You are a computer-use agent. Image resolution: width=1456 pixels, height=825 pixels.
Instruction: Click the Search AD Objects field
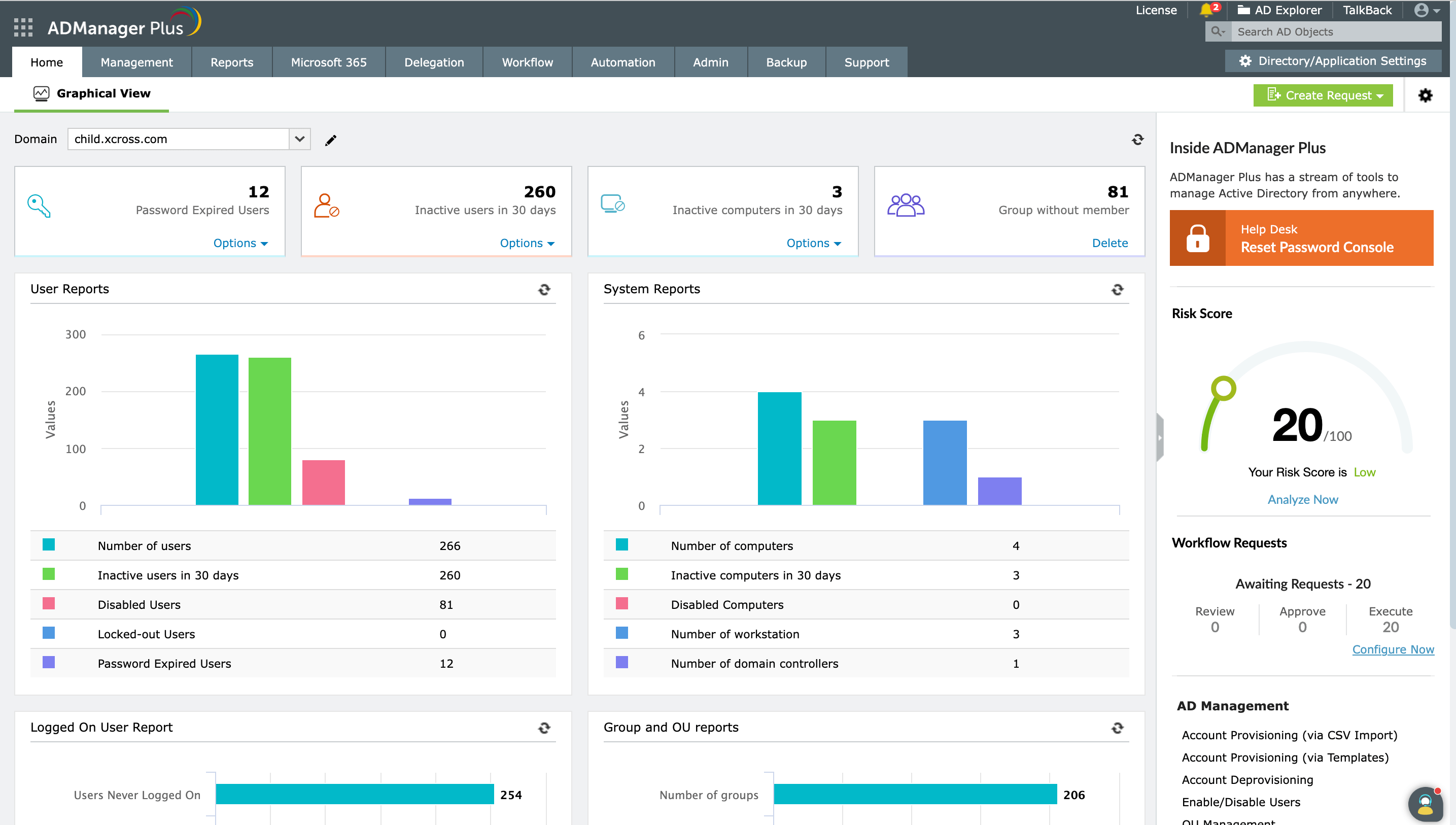pyautogui.click(x=1336, y=32)
